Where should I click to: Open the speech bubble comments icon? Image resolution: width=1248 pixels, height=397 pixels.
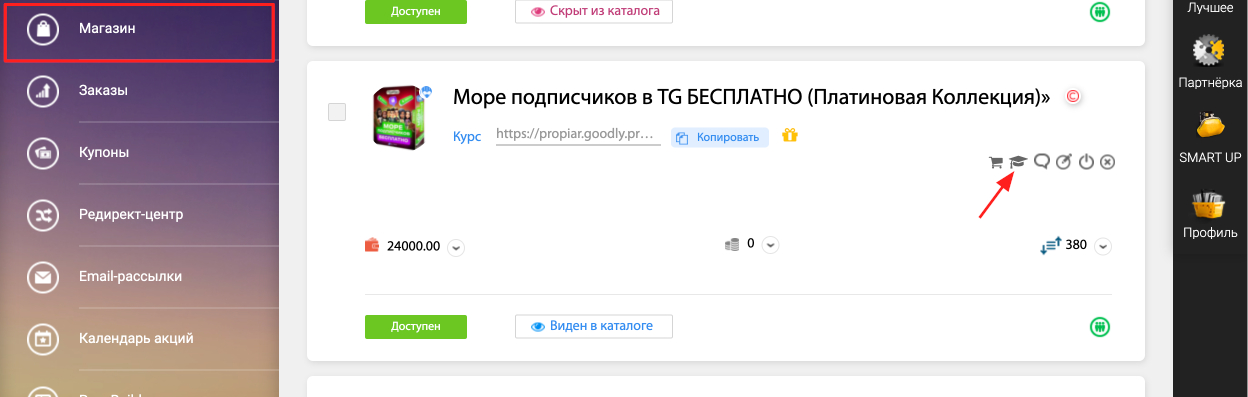pos(1041,161)
